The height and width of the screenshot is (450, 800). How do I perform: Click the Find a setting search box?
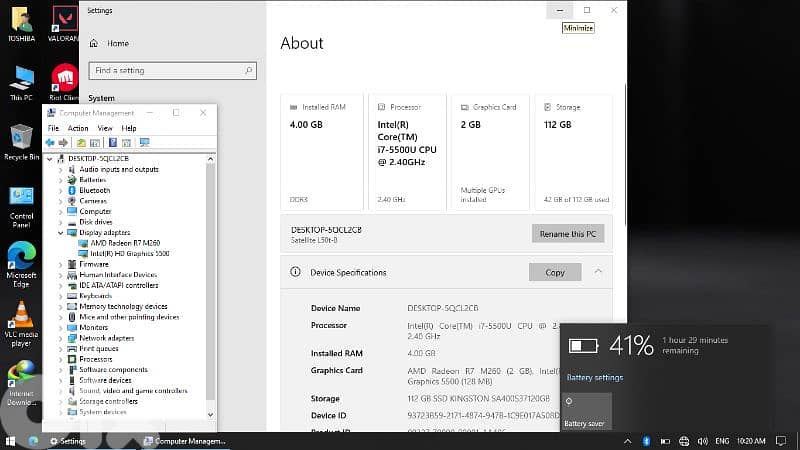click(172, 71)
